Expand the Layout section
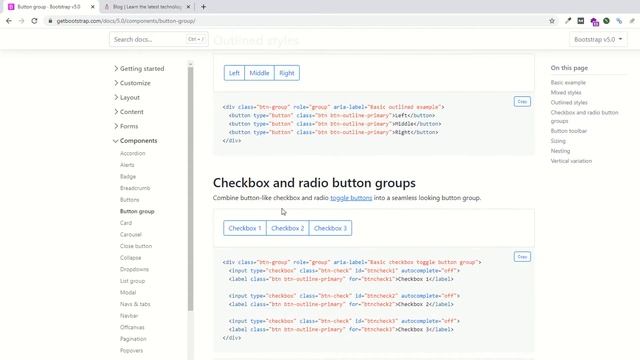The image size is (640, 360). coord(127,98)
